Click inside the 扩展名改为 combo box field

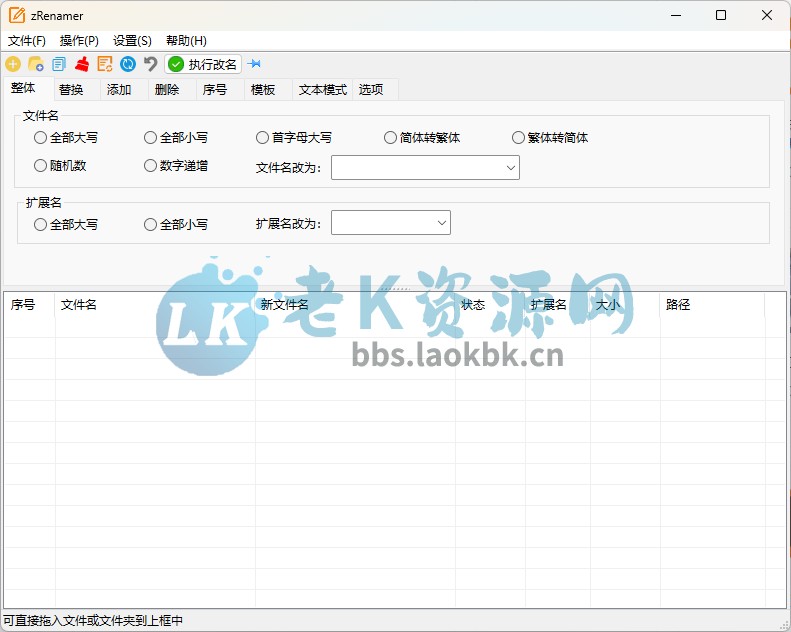[x=391, y=223]
